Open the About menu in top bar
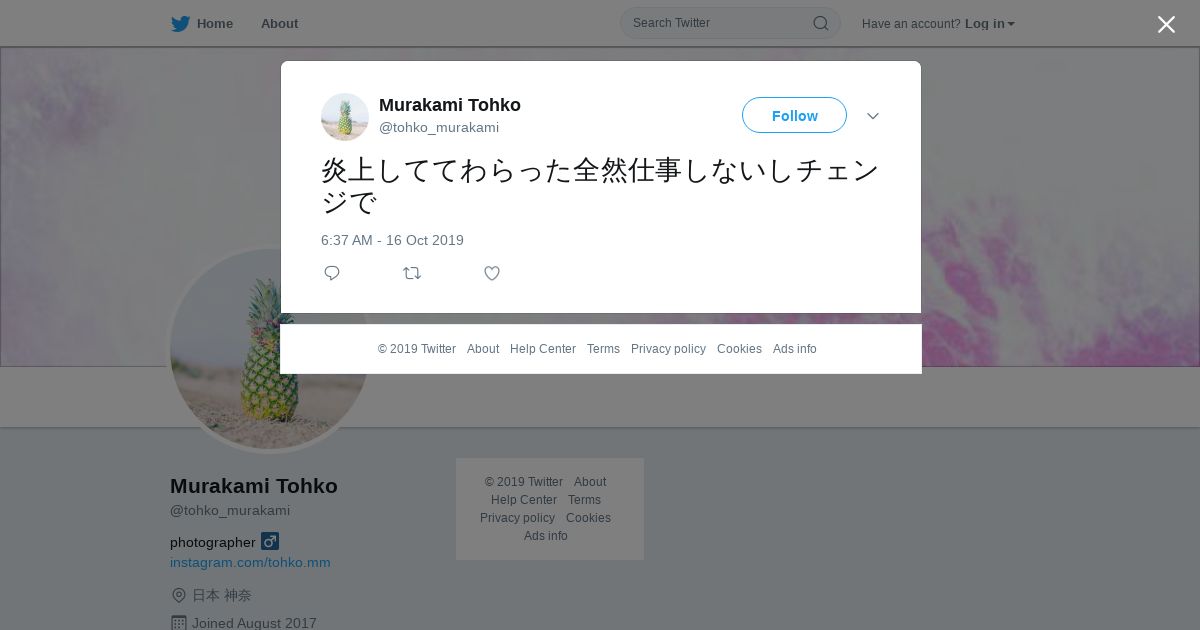 [x=279, y=24]
